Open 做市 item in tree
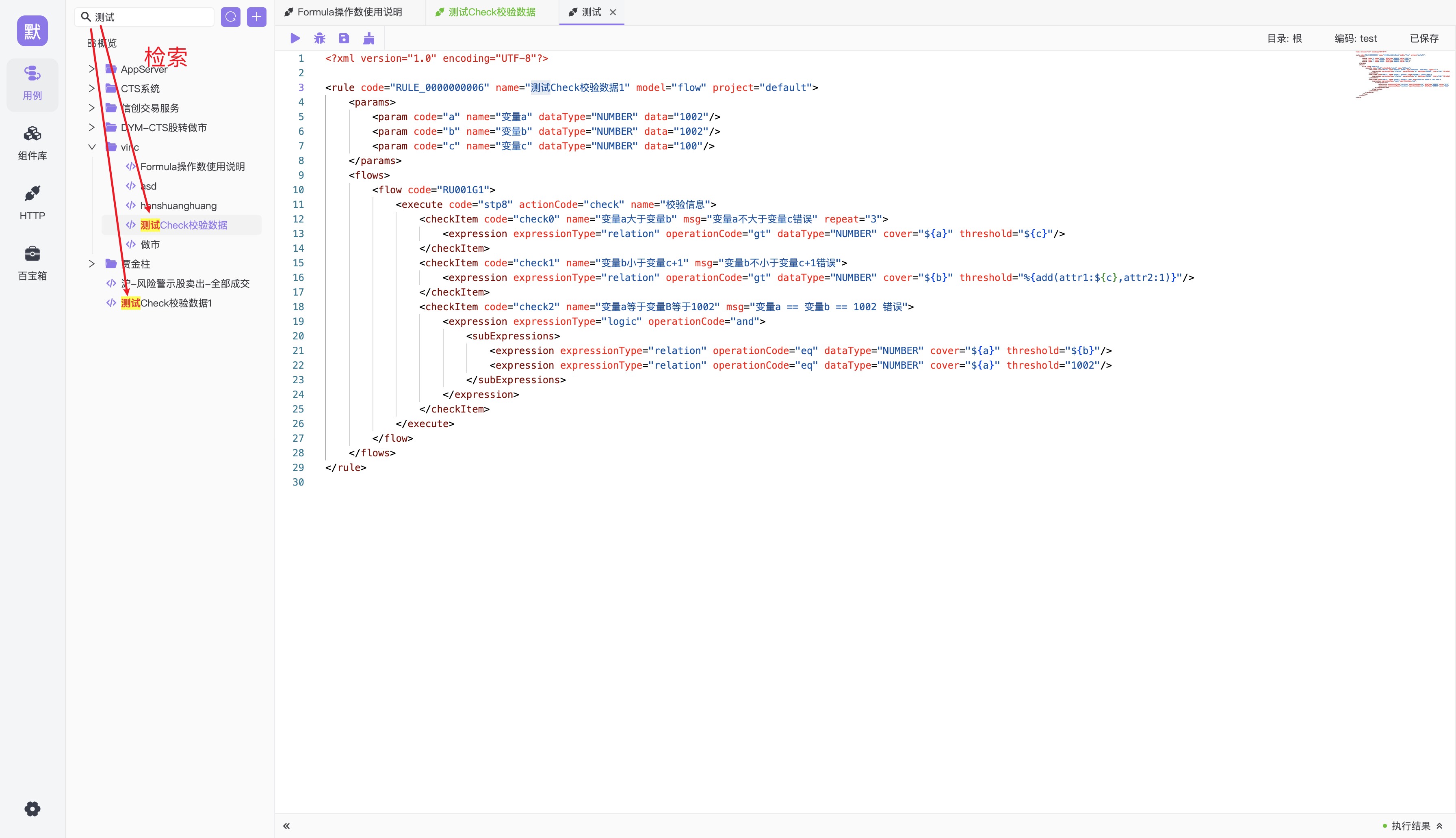This screenshot has width=1456, height=838. pos(149,244)
